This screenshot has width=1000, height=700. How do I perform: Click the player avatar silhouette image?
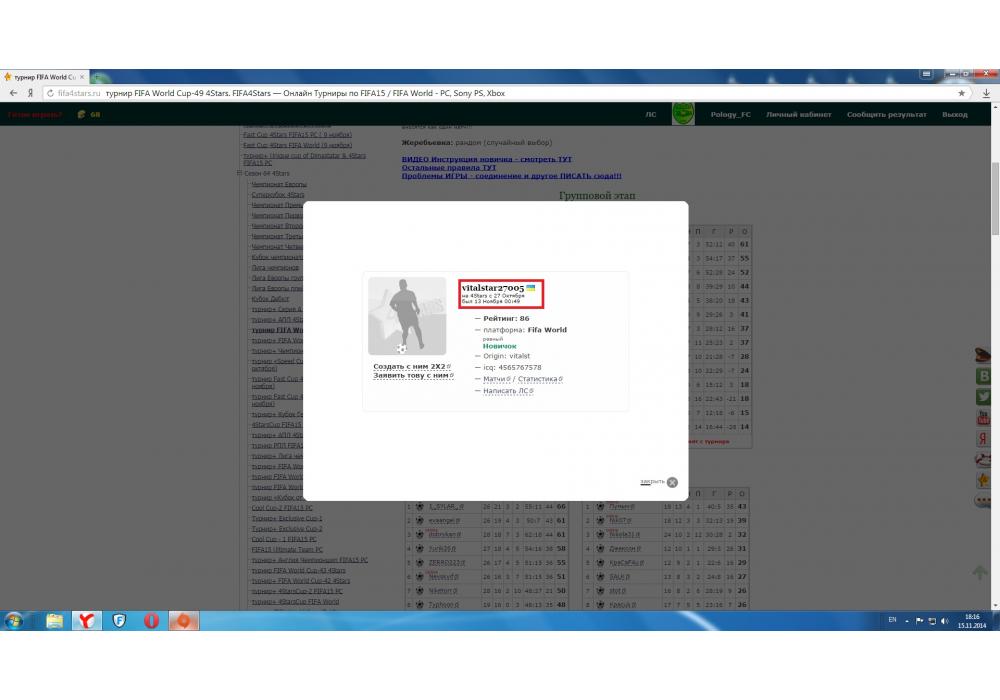click(x=407, y=316)
